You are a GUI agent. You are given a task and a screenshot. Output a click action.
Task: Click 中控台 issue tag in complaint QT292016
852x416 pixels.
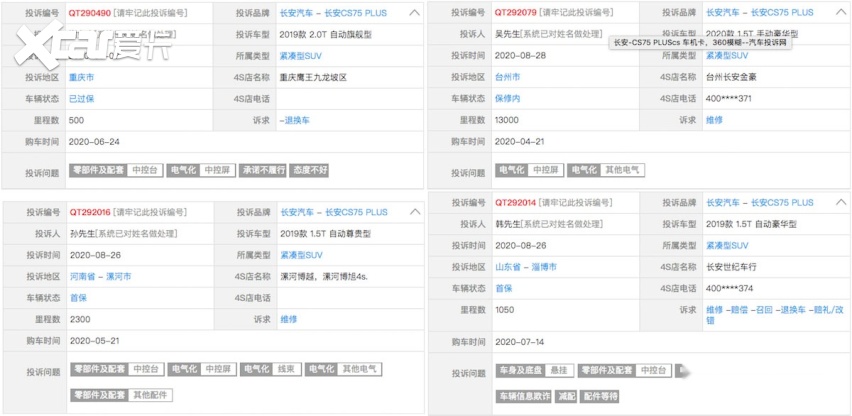coord(146,369)
